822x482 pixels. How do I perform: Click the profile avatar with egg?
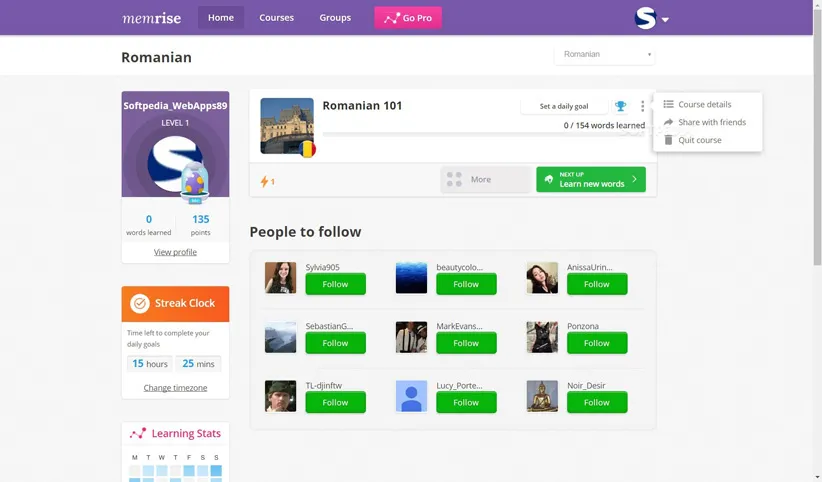tap(175, 164)
